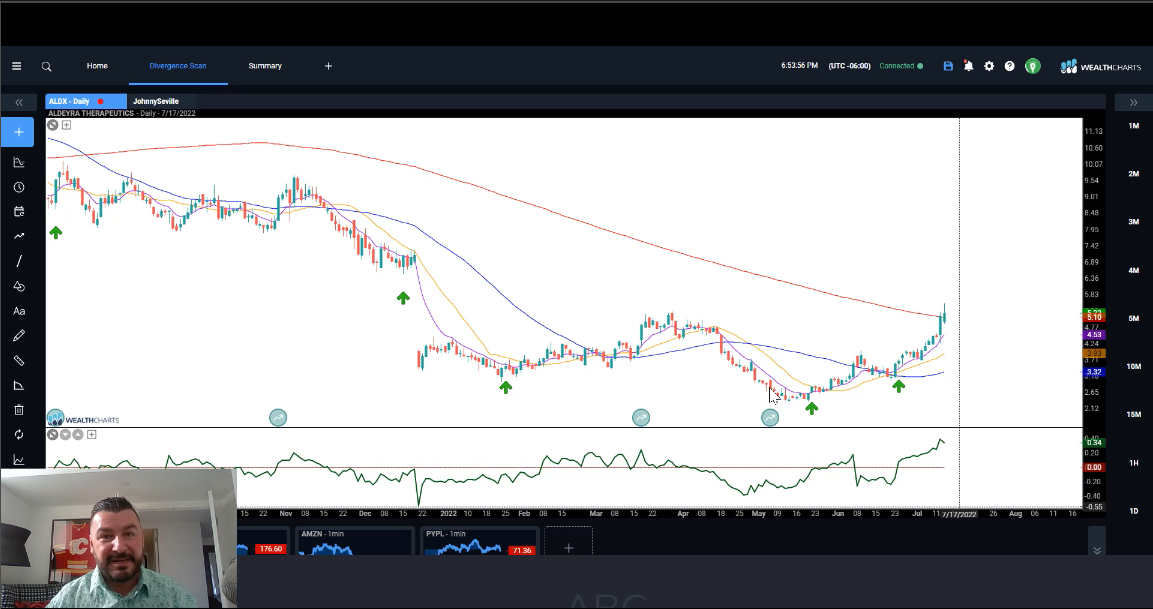Screen dimensions: 1153x609
Task: Click the 5.10 red price label
Action: pyautogui.click(x=1093, y=318)
